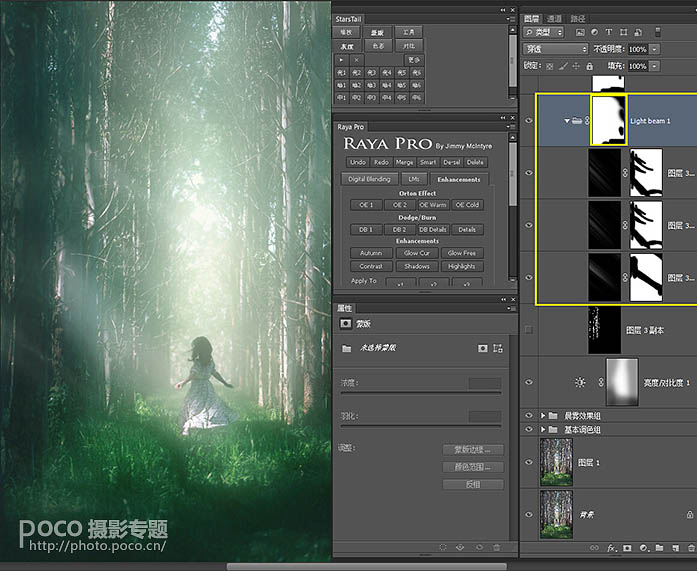Screen dimensions: 697x571
Task: Click mask link chain on Light beam 1
Action: (587, 120)
